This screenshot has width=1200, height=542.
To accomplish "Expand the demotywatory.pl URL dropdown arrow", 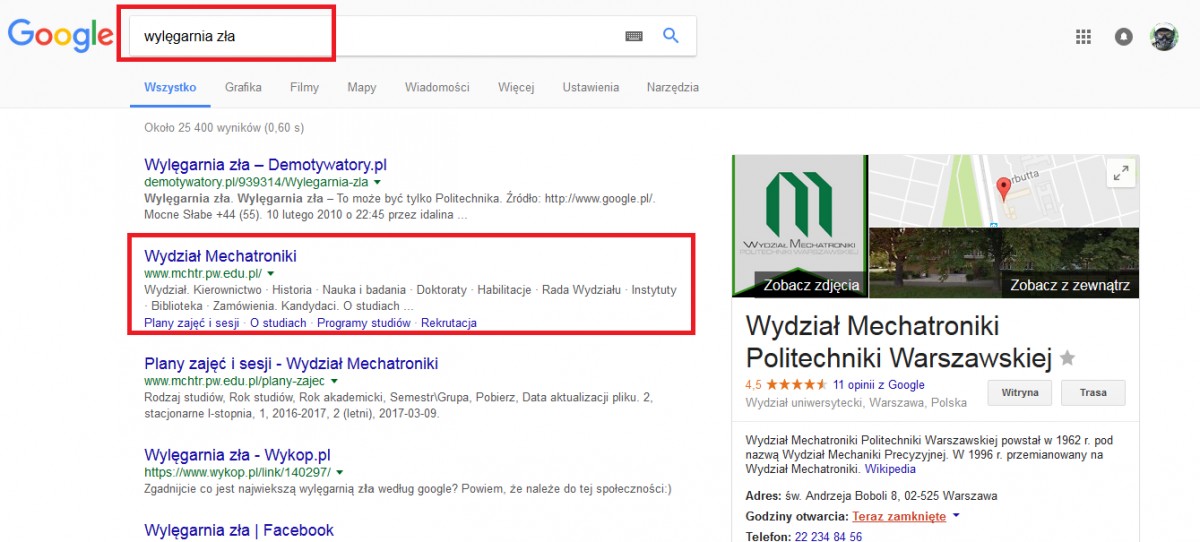I will click(378, 183).
